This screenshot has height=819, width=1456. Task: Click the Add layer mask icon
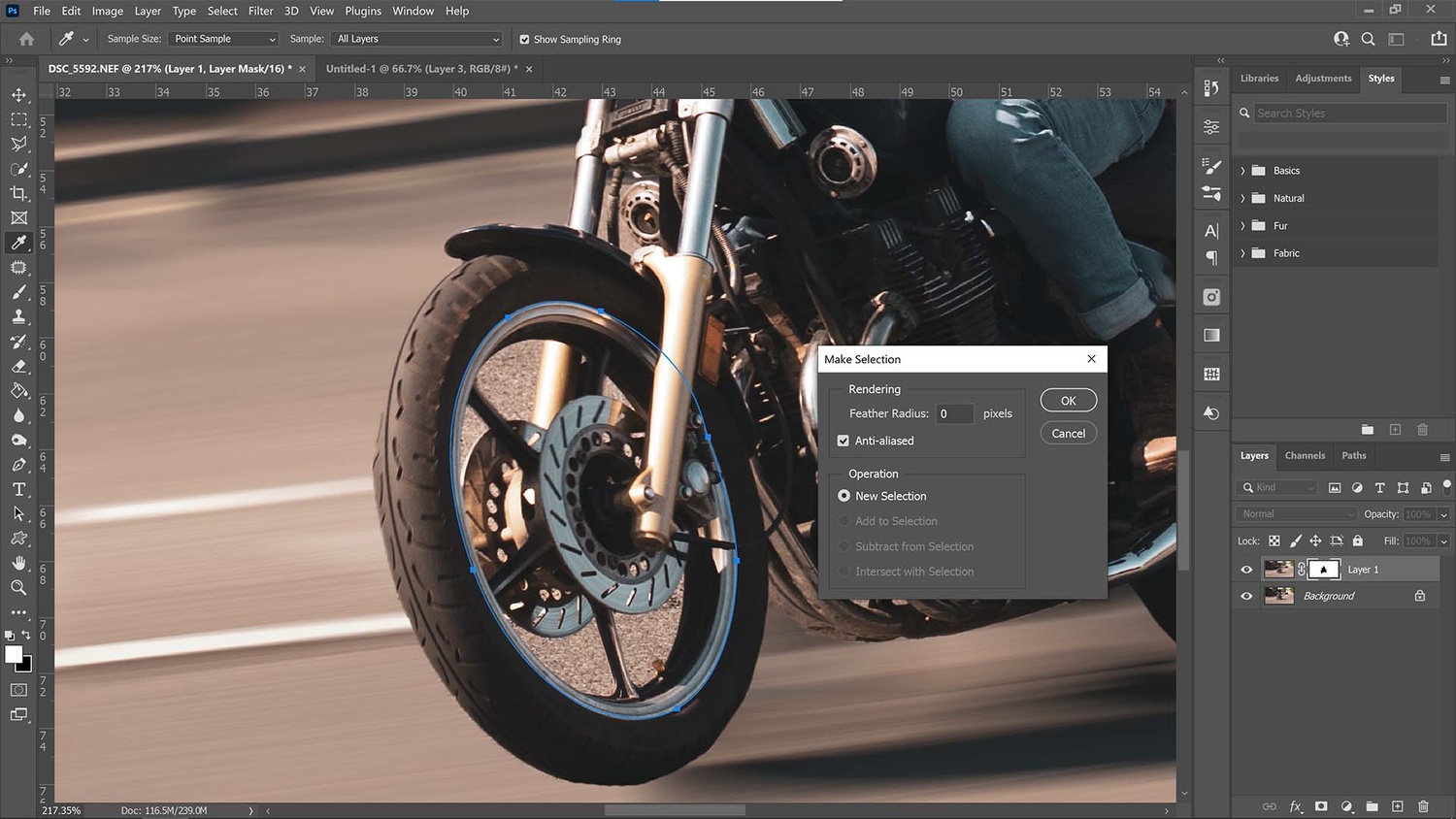coord(1321,806)
